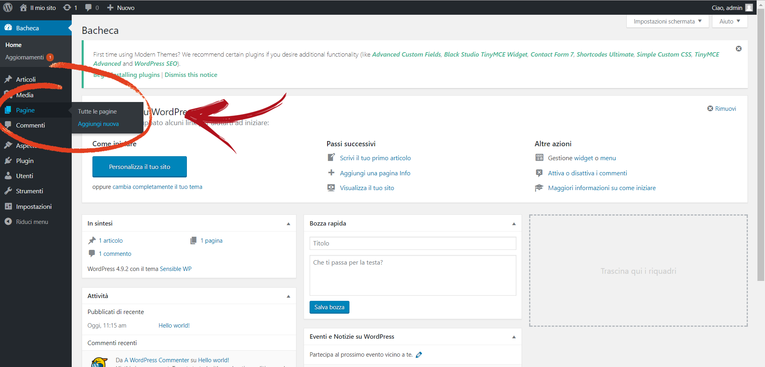The image size is (765, 367).
Task: Click the pin icon beside '1 articolo'
Action: [x=92, y=241]
